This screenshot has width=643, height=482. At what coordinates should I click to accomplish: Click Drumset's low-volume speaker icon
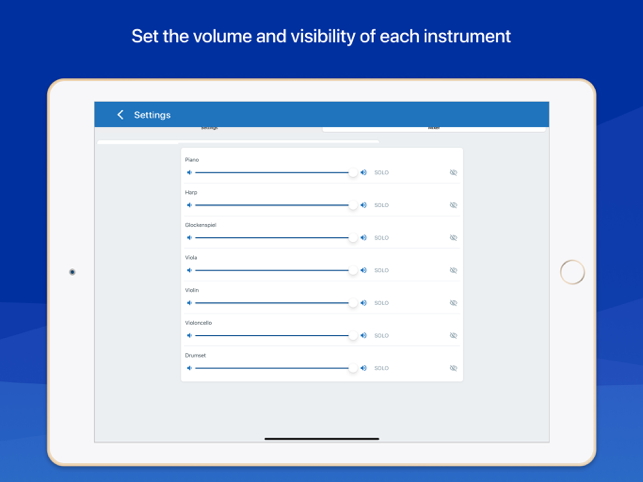click(189, 368)
